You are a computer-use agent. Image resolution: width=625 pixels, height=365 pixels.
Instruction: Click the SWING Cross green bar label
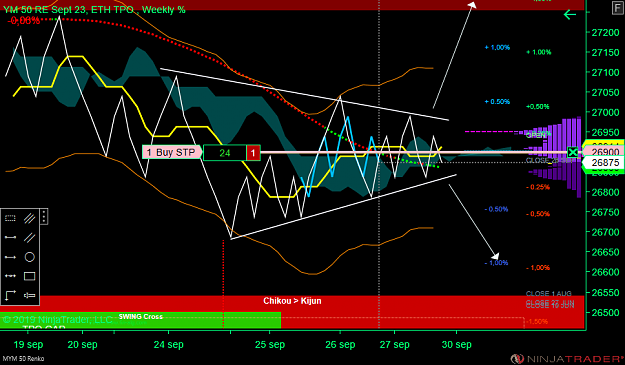click(x=141, y=317)
